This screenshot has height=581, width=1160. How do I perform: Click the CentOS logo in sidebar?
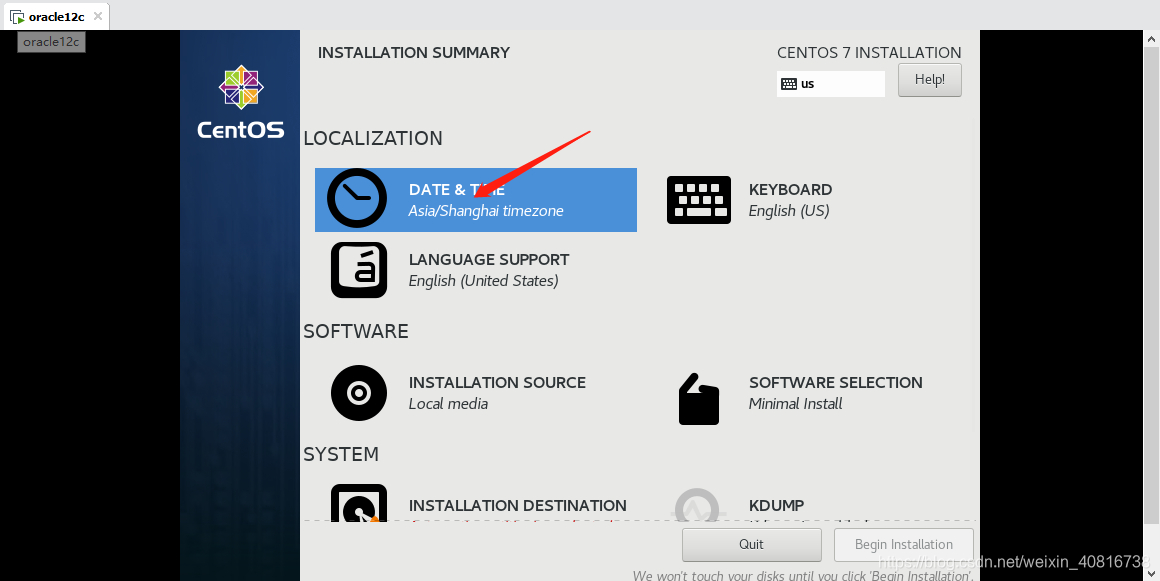(x=240, y=102)
